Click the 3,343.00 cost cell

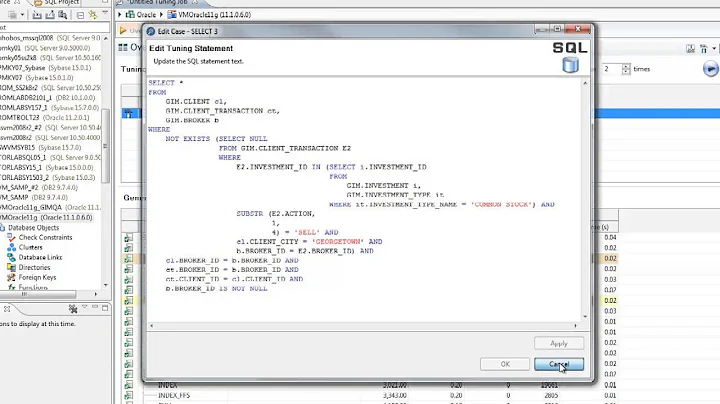(394, 395)
